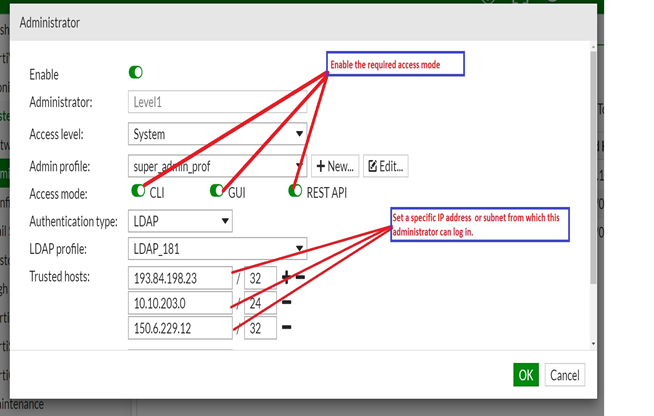Viewport: 654px width, 416px height.
Task: Click OK to save administrator settings
Action: (526, 375)
